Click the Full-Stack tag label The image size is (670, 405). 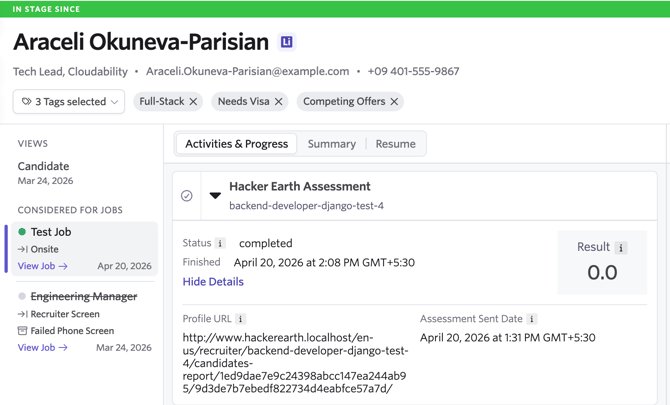click(x=162, y=102)
